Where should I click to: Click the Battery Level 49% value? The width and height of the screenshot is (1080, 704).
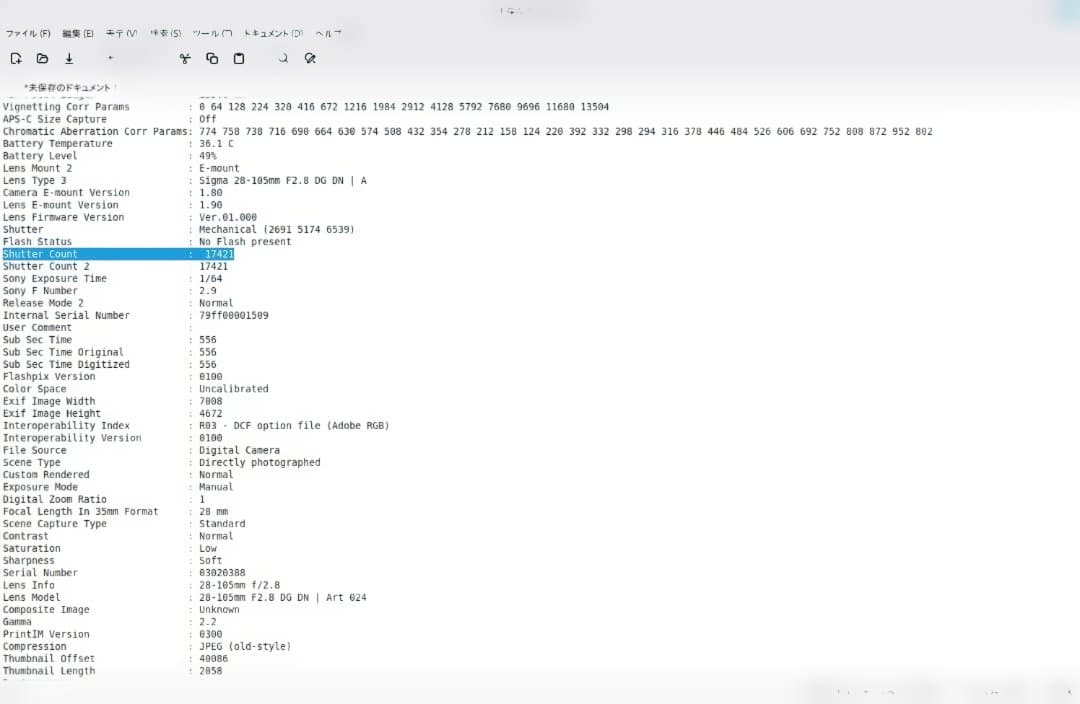207,156
